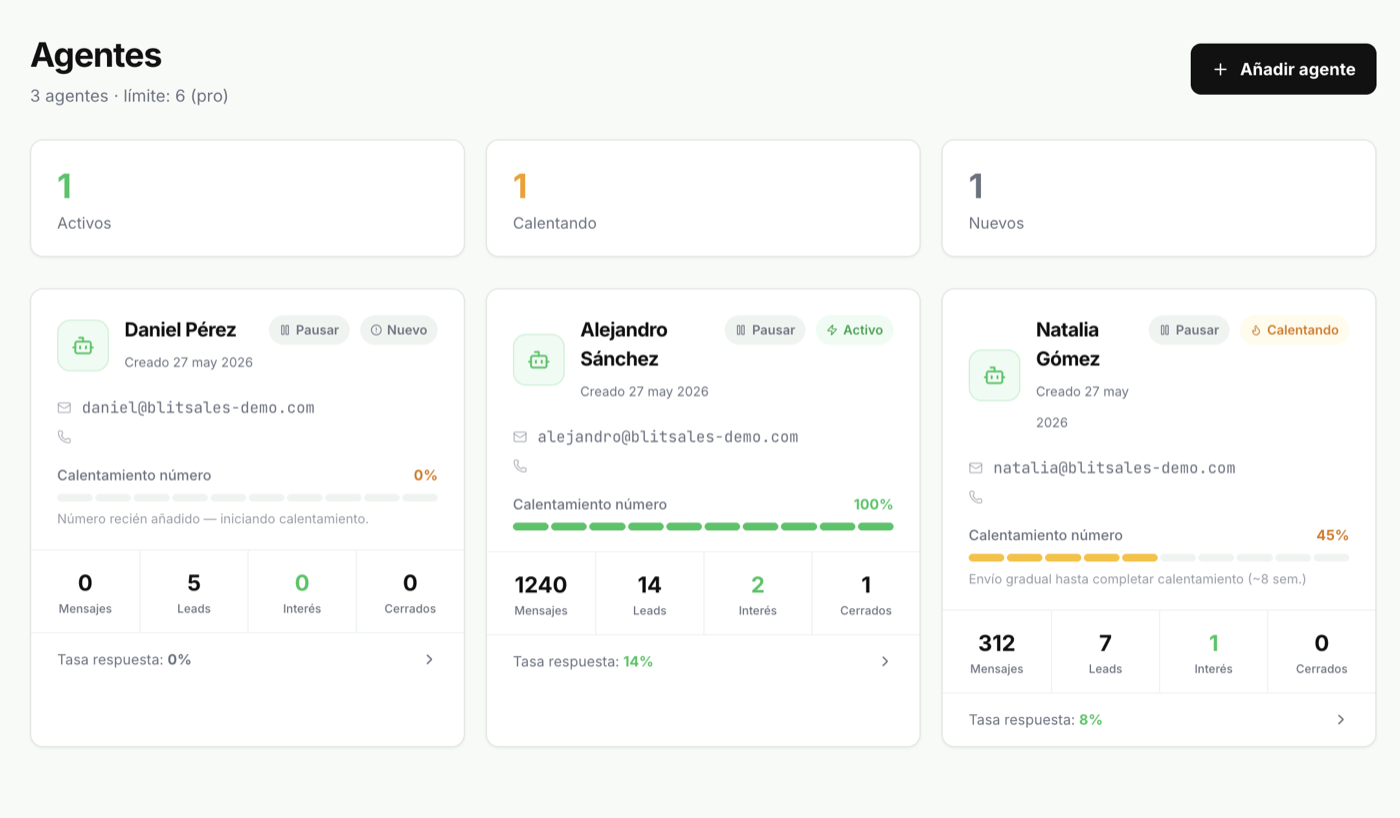Click the 'Envío gradual hasta completar calentamiento' note
1400x818 pixels.
pos(1138,579)
